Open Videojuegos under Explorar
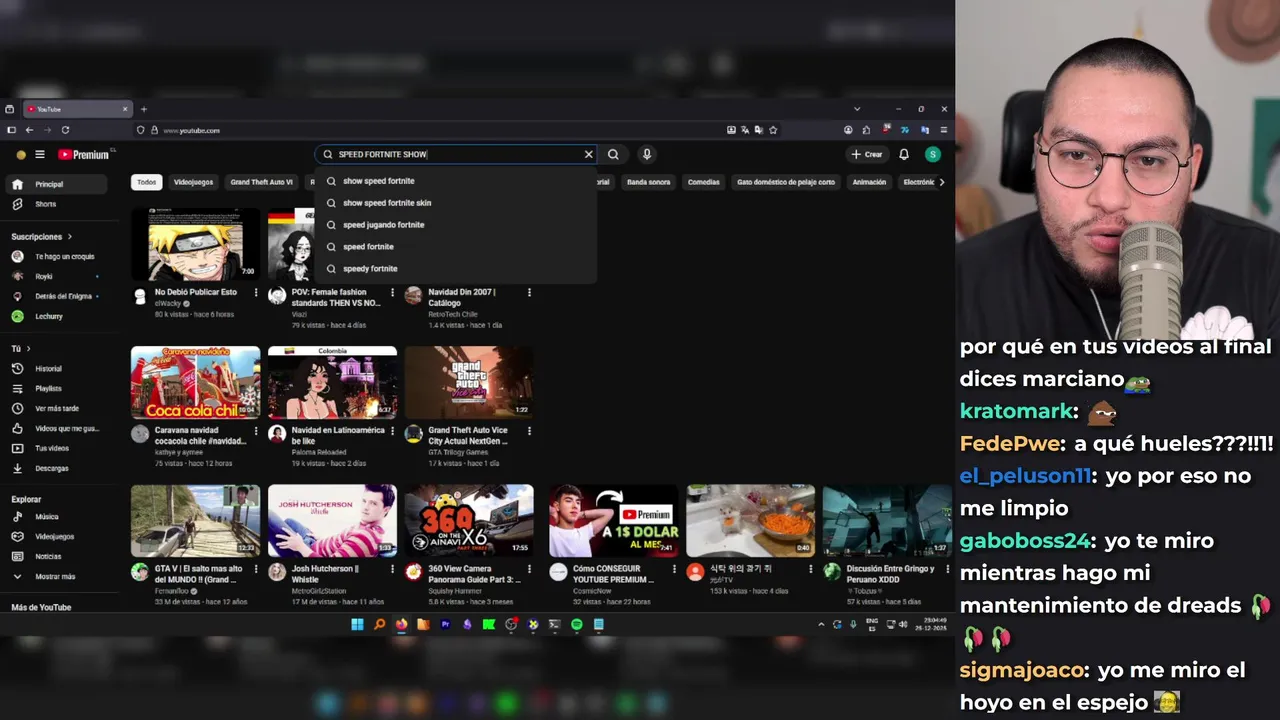The width and height of the screenshot is (1280, 720). click(x=56, y=537)
